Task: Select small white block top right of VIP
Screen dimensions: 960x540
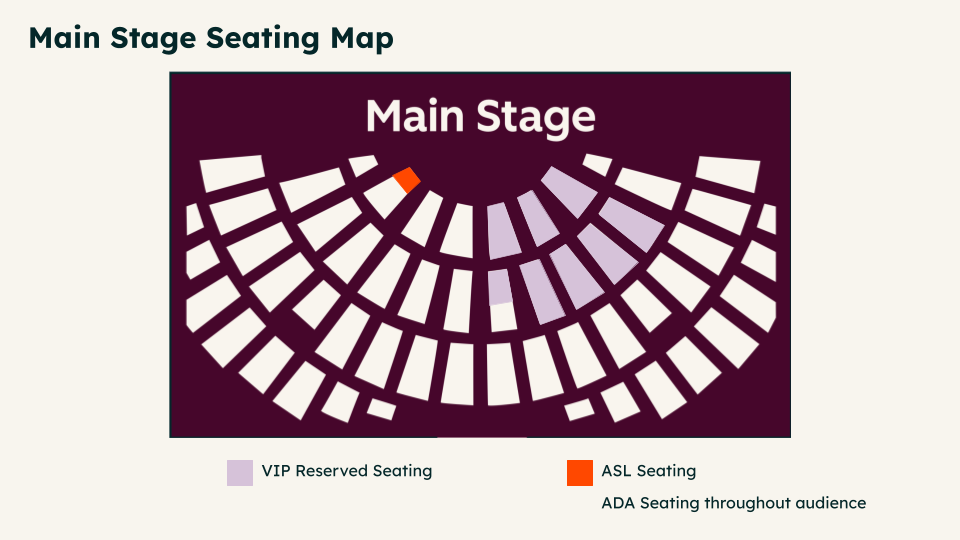Action: 597,164
